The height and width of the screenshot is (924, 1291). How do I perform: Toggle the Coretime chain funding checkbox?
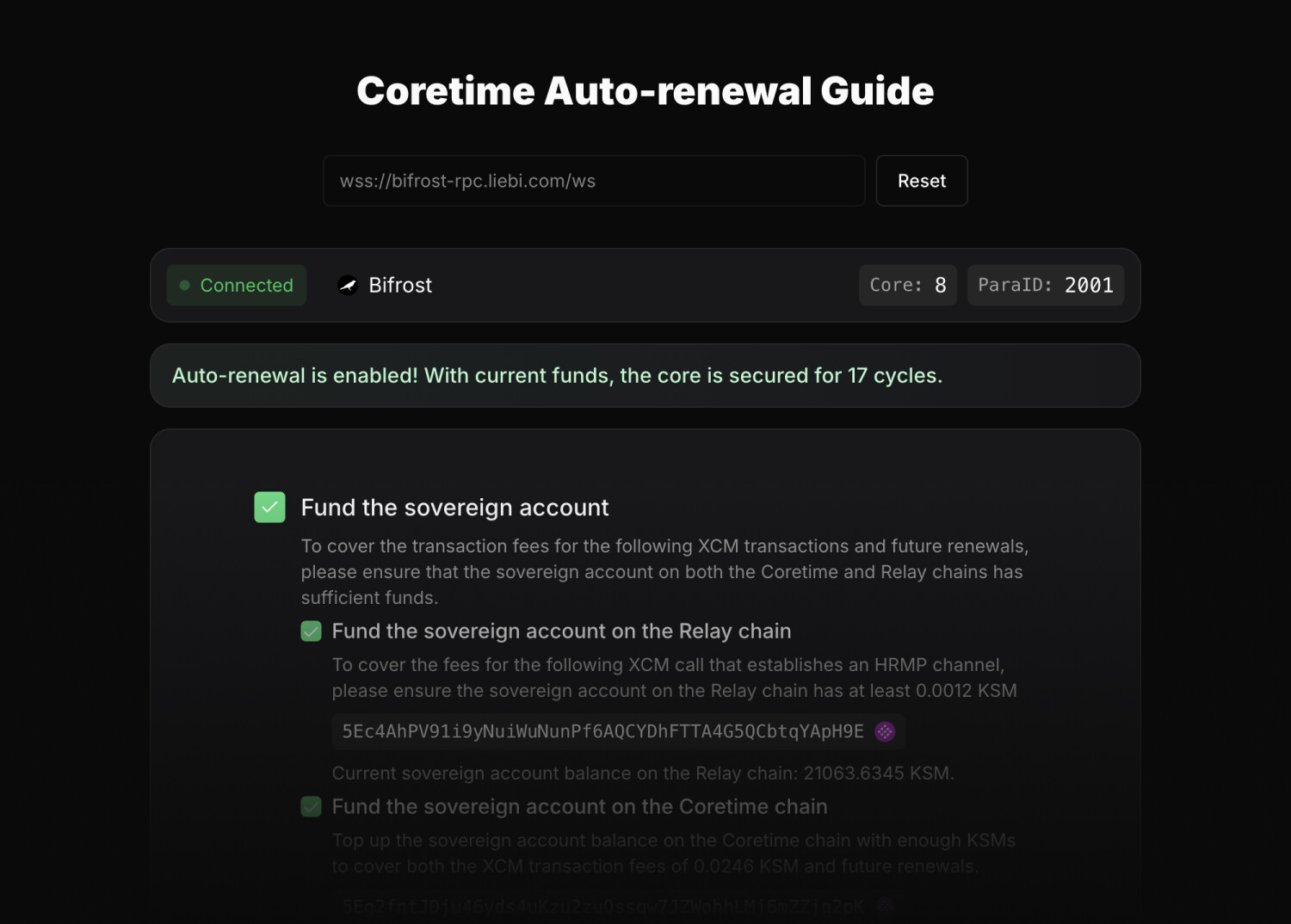(311, 807)
